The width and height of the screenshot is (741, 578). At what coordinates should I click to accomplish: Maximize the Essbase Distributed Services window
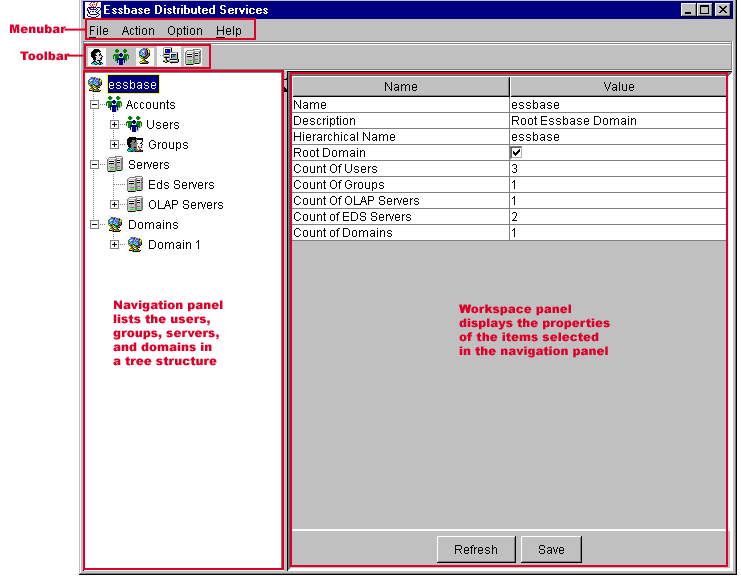pyautogui.click(x=705, y=9)
